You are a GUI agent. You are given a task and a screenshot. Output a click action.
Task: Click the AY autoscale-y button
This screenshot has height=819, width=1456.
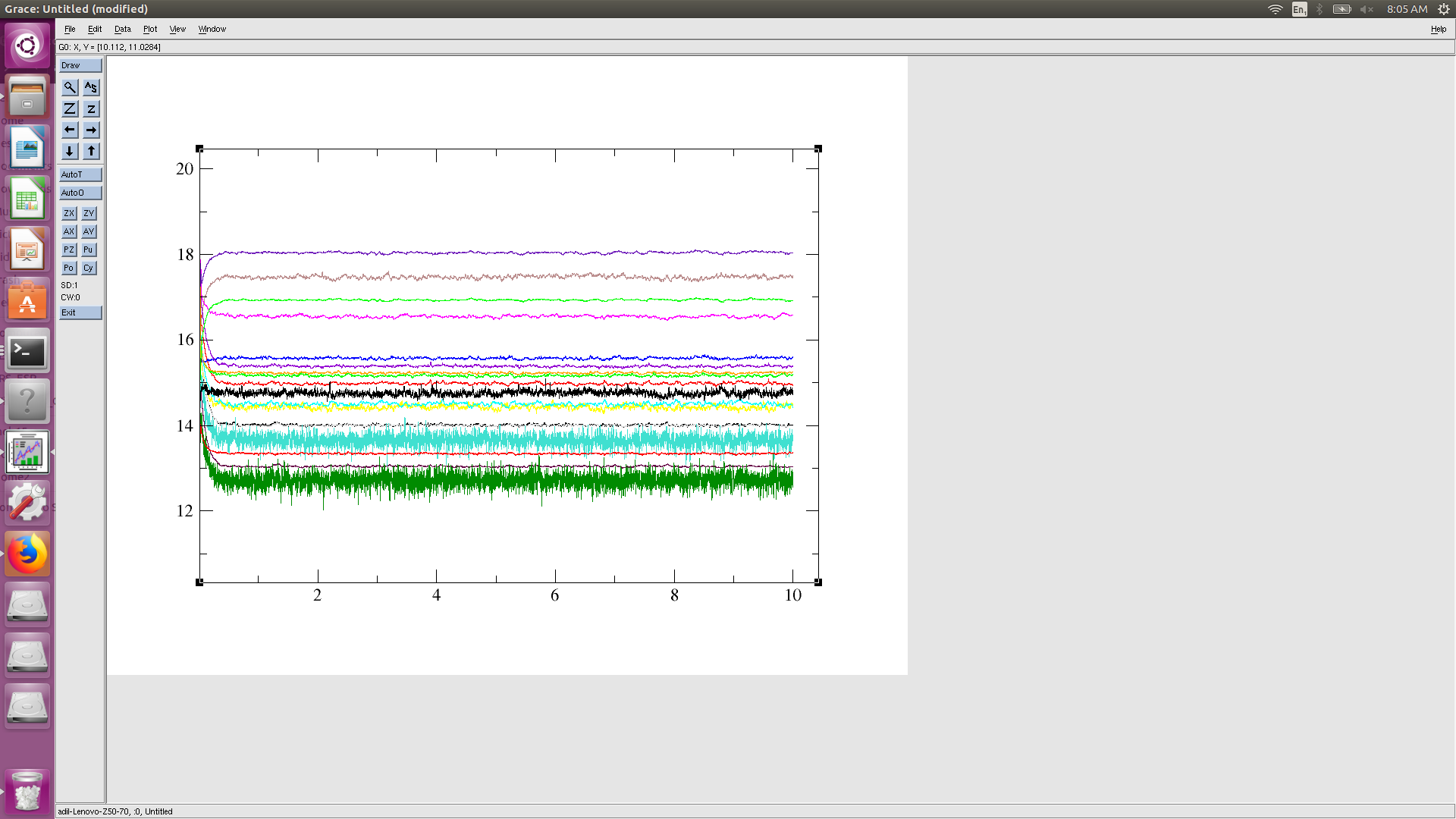coord(89,231)
